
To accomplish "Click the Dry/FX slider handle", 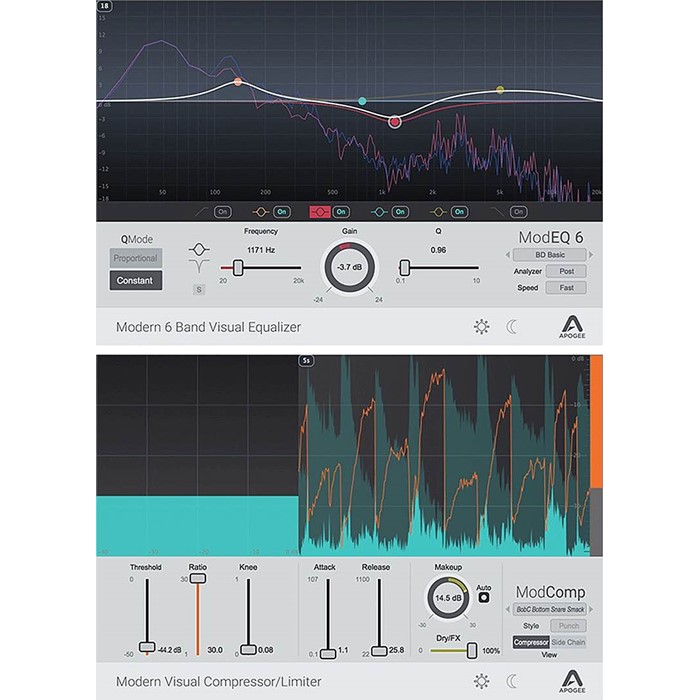I will point(471,650).
